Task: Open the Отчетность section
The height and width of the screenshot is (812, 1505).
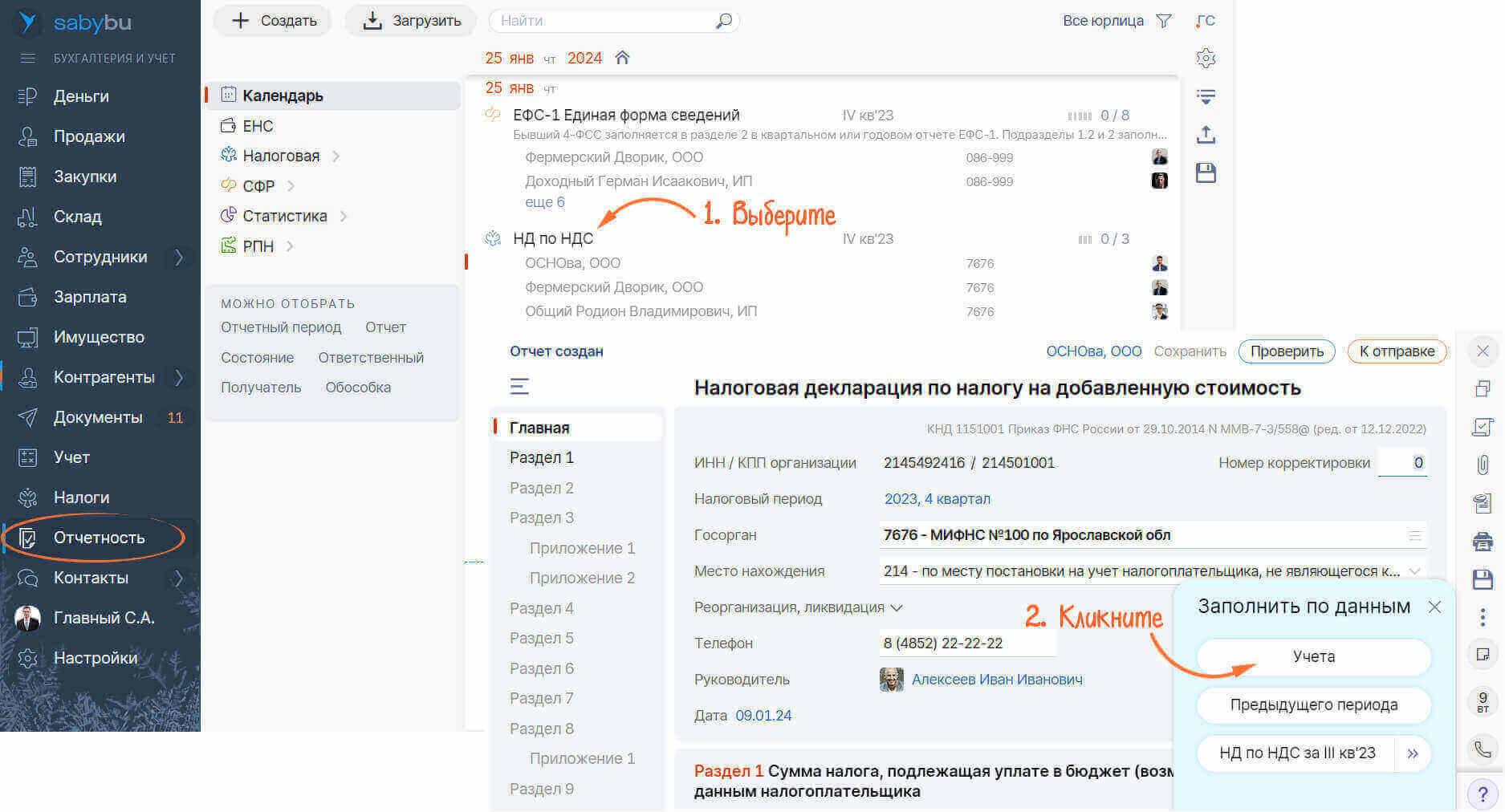Action: pyautogui.click(x=99, y=538)
